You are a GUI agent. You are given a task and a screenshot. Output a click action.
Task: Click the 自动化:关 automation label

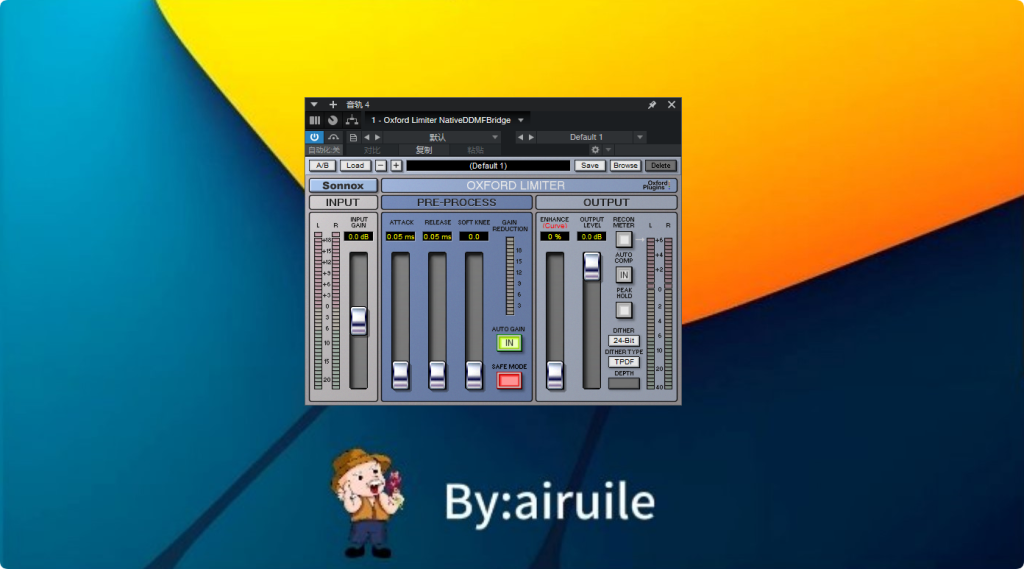(324, 150)
